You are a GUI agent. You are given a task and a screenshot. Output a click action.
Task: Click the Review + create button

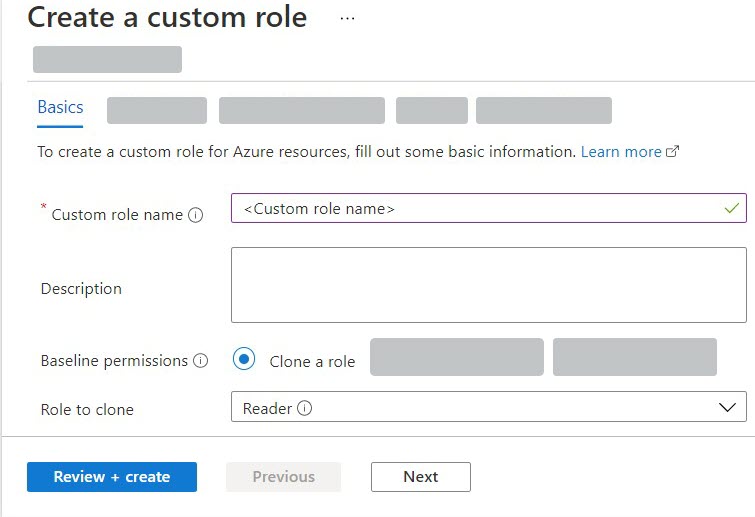point(112,477)
